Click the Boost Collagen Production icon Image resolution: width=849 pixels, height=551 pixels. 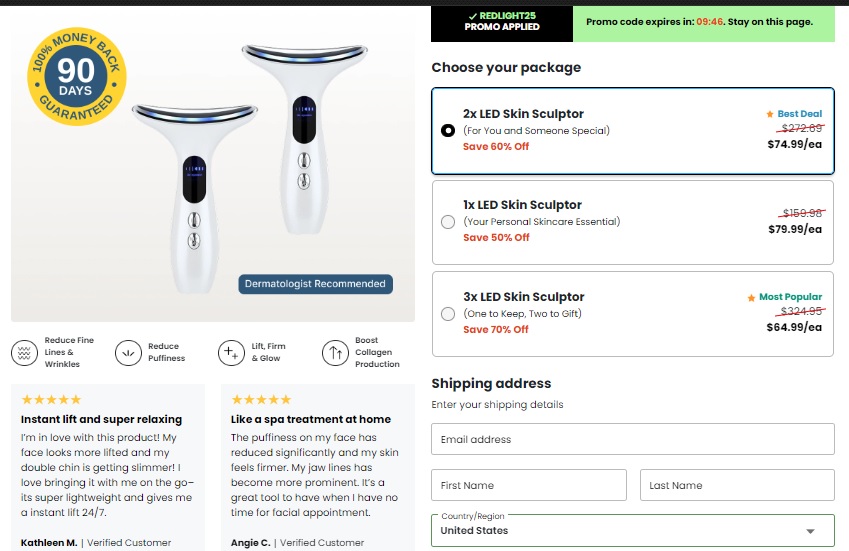(334, 352)
